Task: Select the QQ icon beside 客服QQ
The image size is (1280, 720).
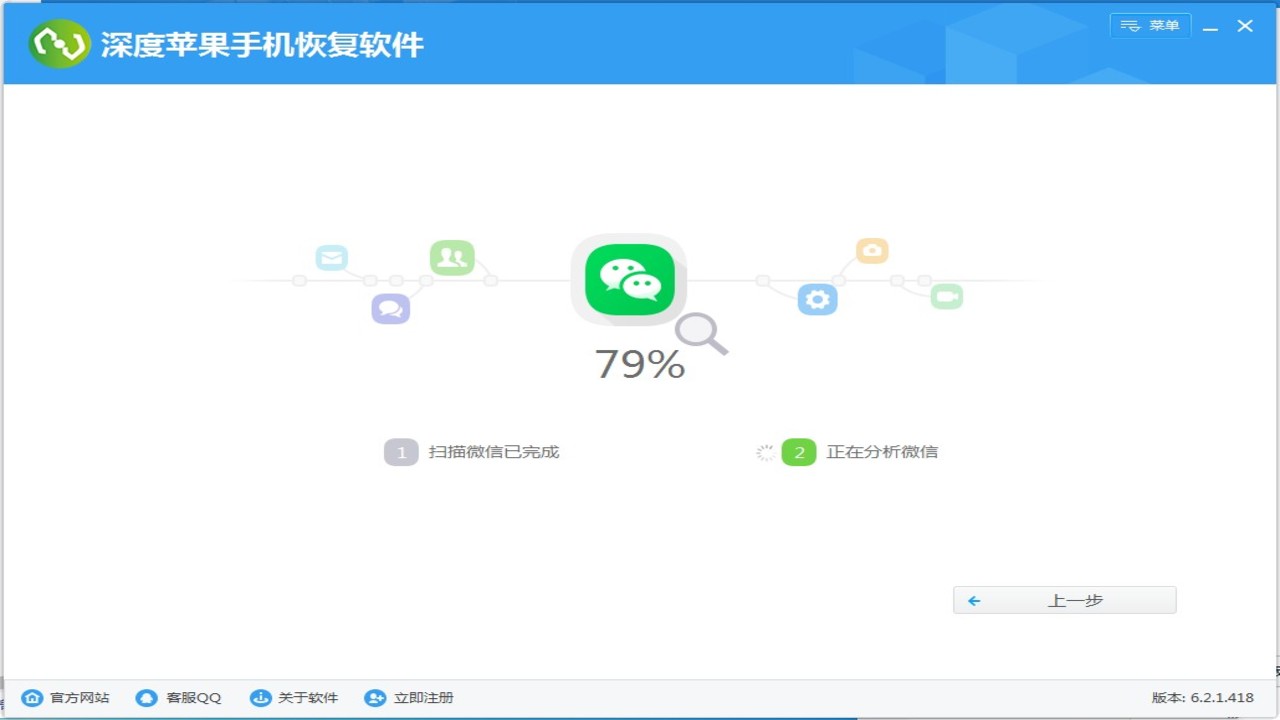Action: coord(146,697)
